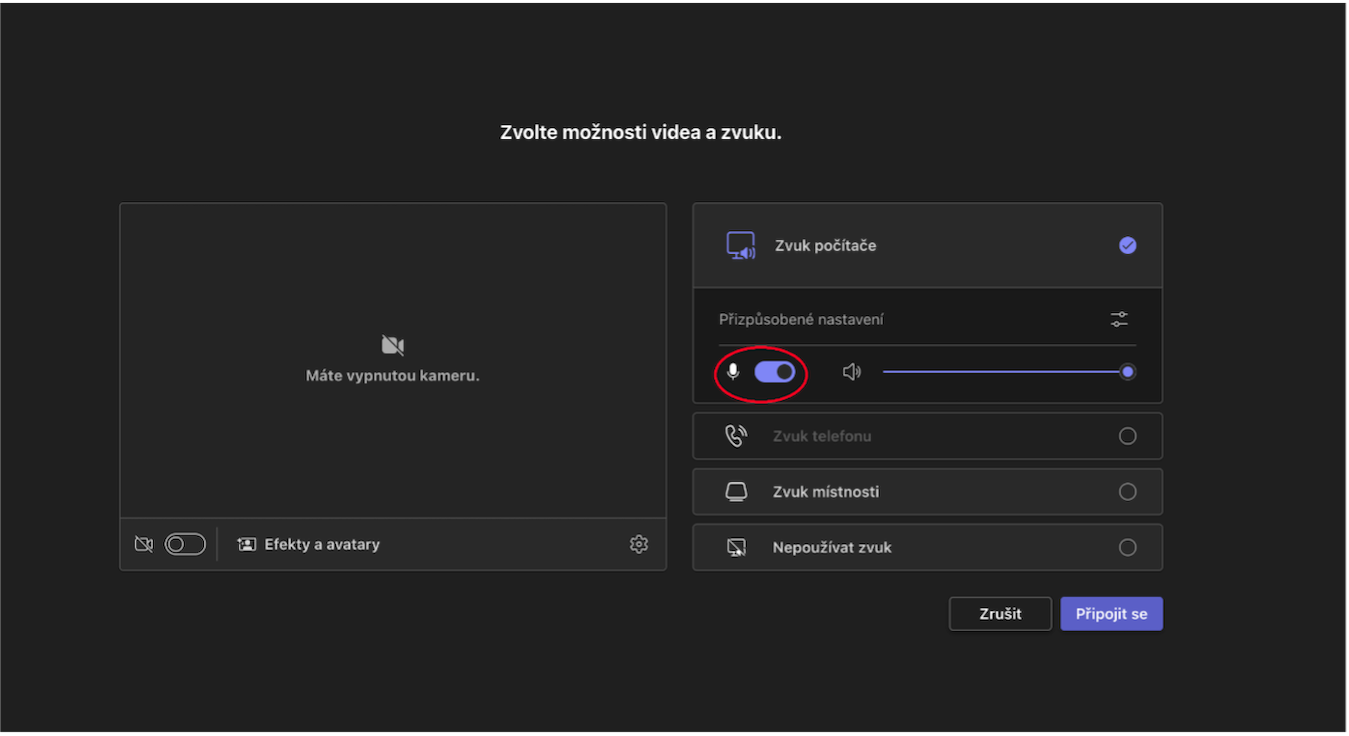The image size is (1349, 736).
Task: Click the Nepoužívat zvuk text label
Action: coord(832,547)
